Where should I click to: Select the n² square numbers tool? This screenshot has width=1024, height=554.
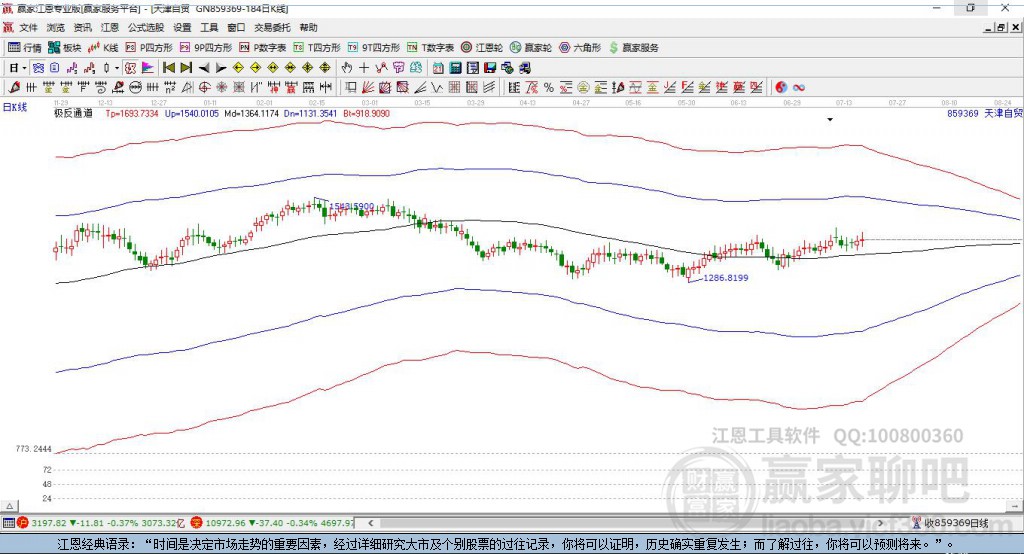(x=170, y=88)
